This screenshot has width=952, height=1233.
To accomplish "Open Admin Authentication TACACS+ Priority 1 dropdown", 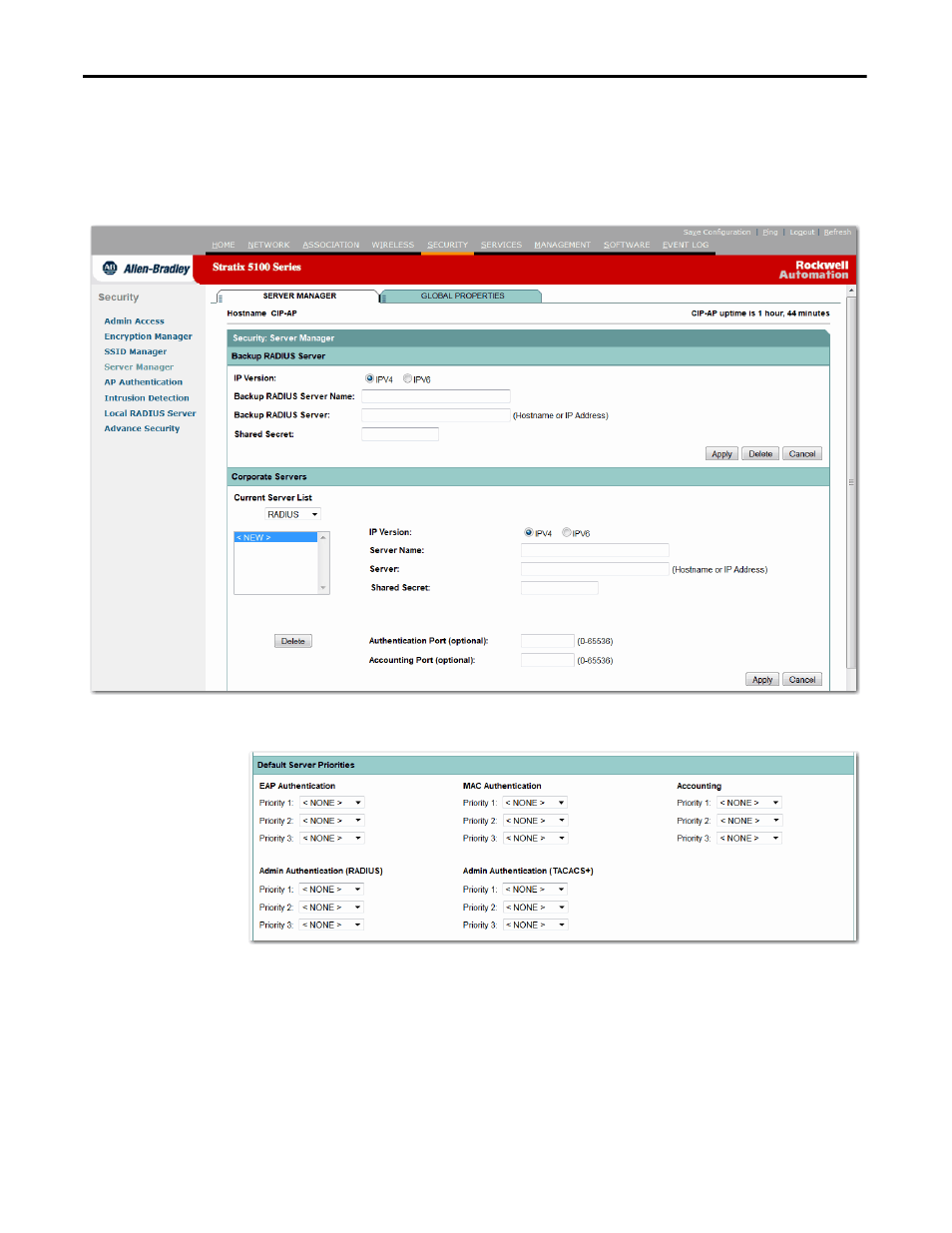I will pos(535,890).
